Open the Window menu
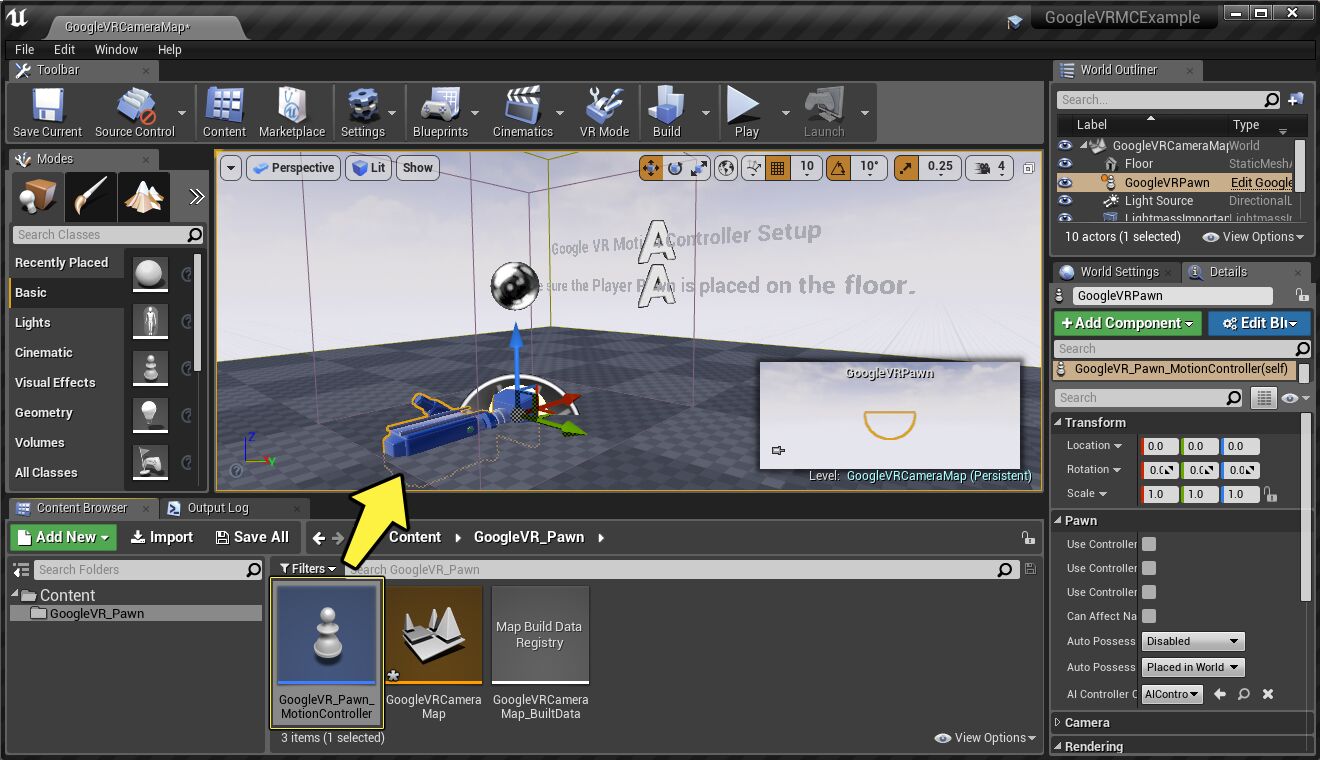The height and width of the screenshot is (760, 1320). 116,49
